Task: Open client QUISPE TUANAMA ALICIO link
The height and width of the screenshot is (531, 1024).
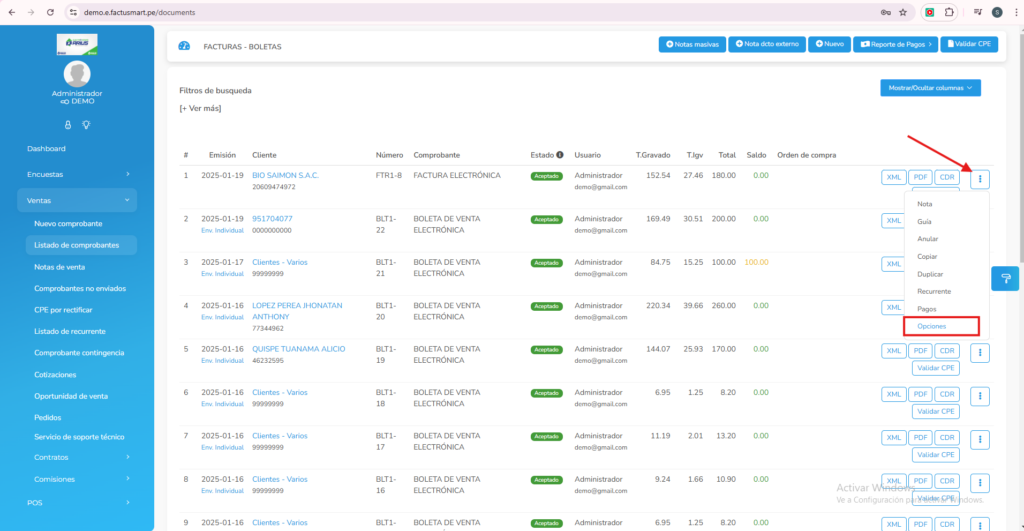Action: coord(298,349)
